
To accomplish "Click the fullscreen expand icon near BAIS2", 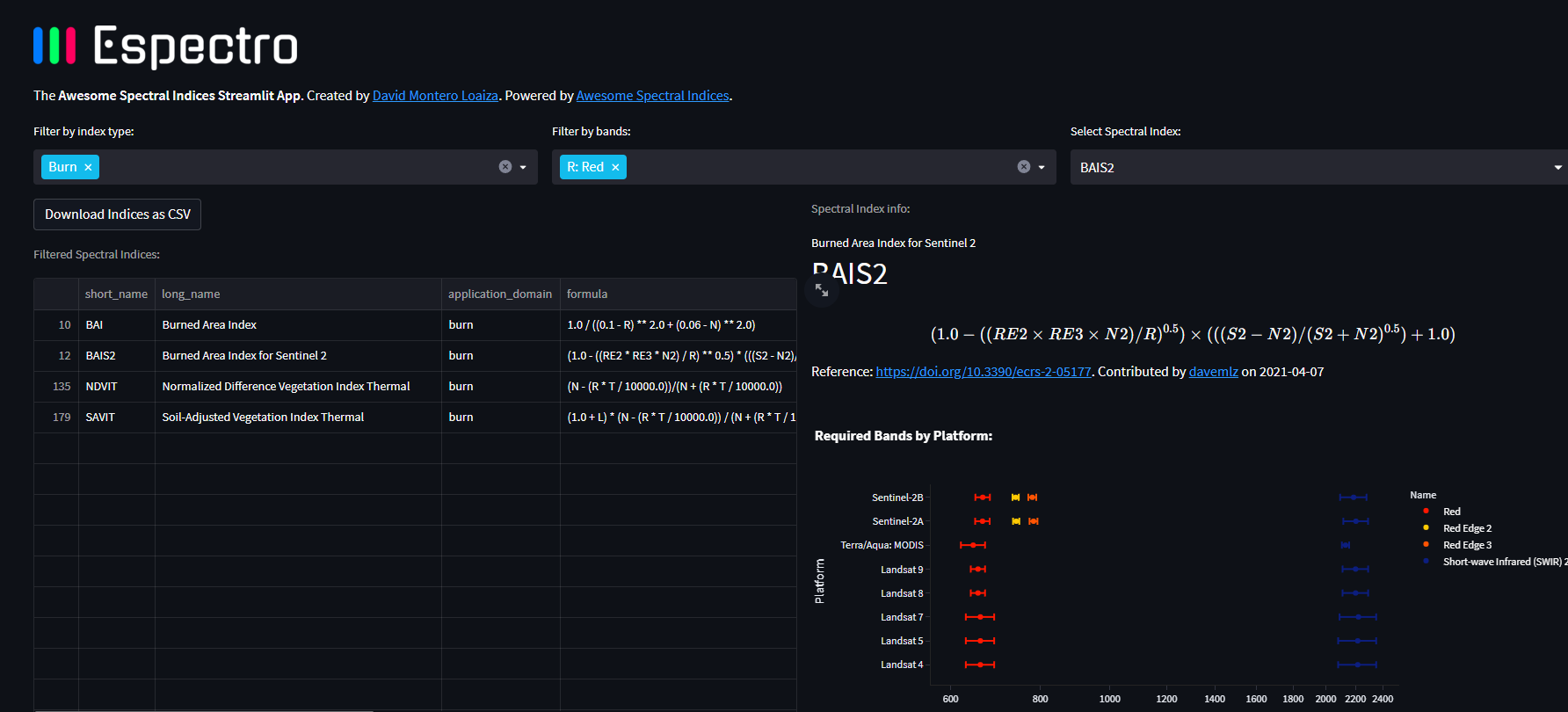I will pyautogui.click(x=822, y=290).
